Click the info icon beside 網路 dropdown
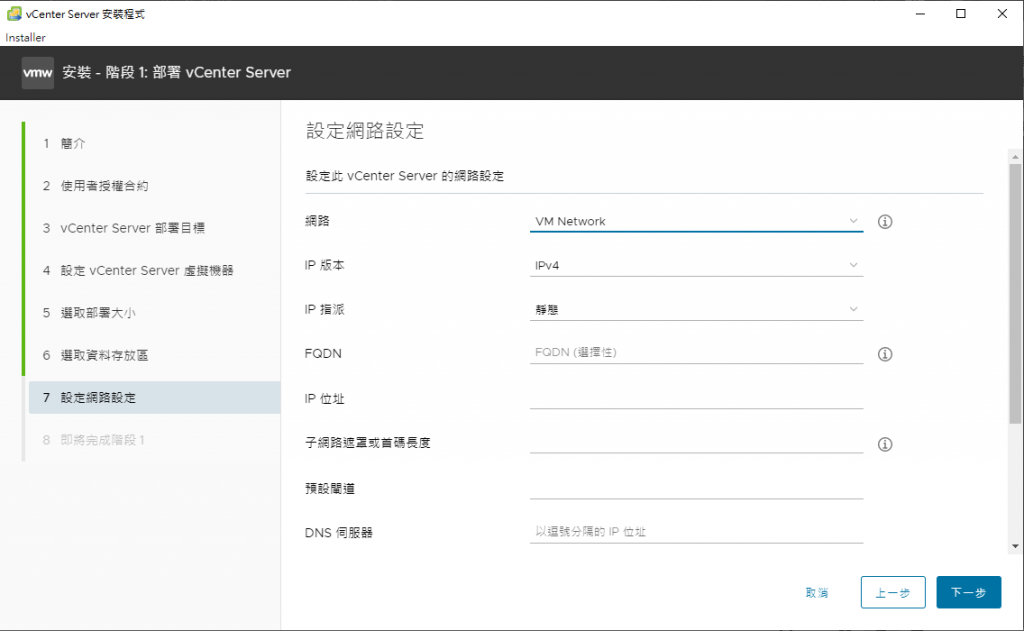This screenshot has height=631, width=1024. click(x=885, y=222)
